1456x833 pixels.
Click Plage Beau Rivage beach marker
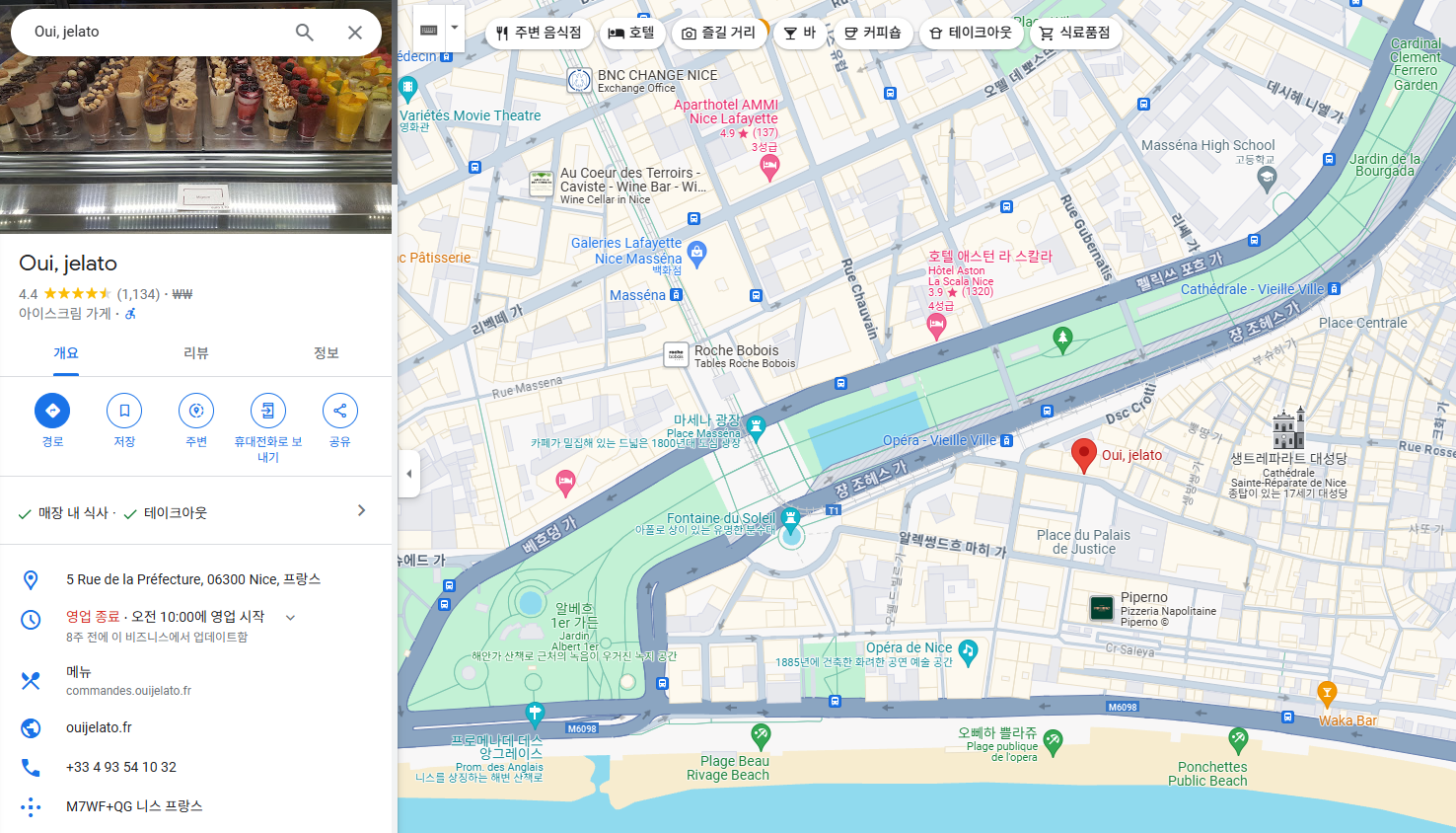click(760, 735)
